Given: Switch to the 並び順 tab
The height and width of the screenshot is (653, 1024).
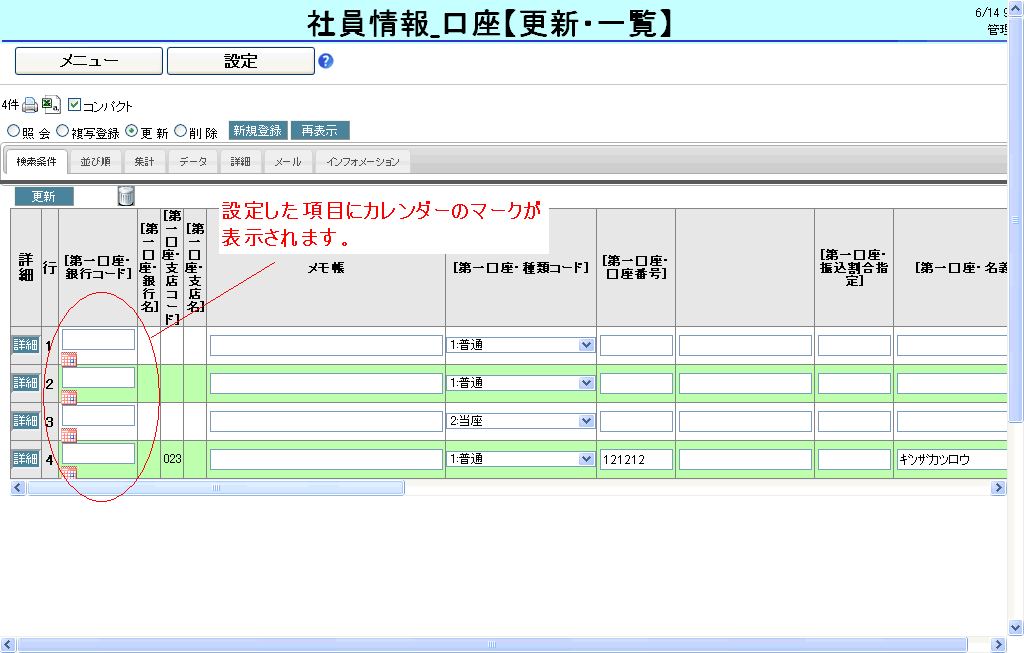Looking at the screenshot, I should click(96, 162).
